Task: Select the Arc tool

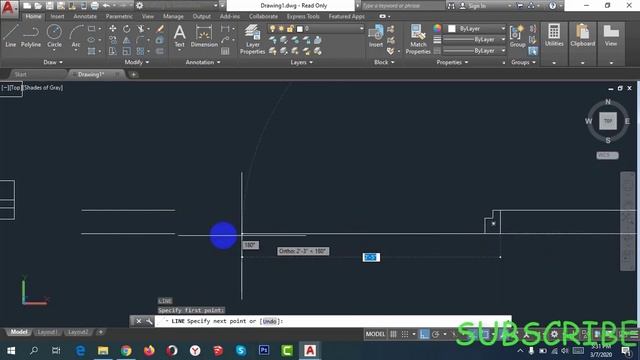Action: (76, 36)
